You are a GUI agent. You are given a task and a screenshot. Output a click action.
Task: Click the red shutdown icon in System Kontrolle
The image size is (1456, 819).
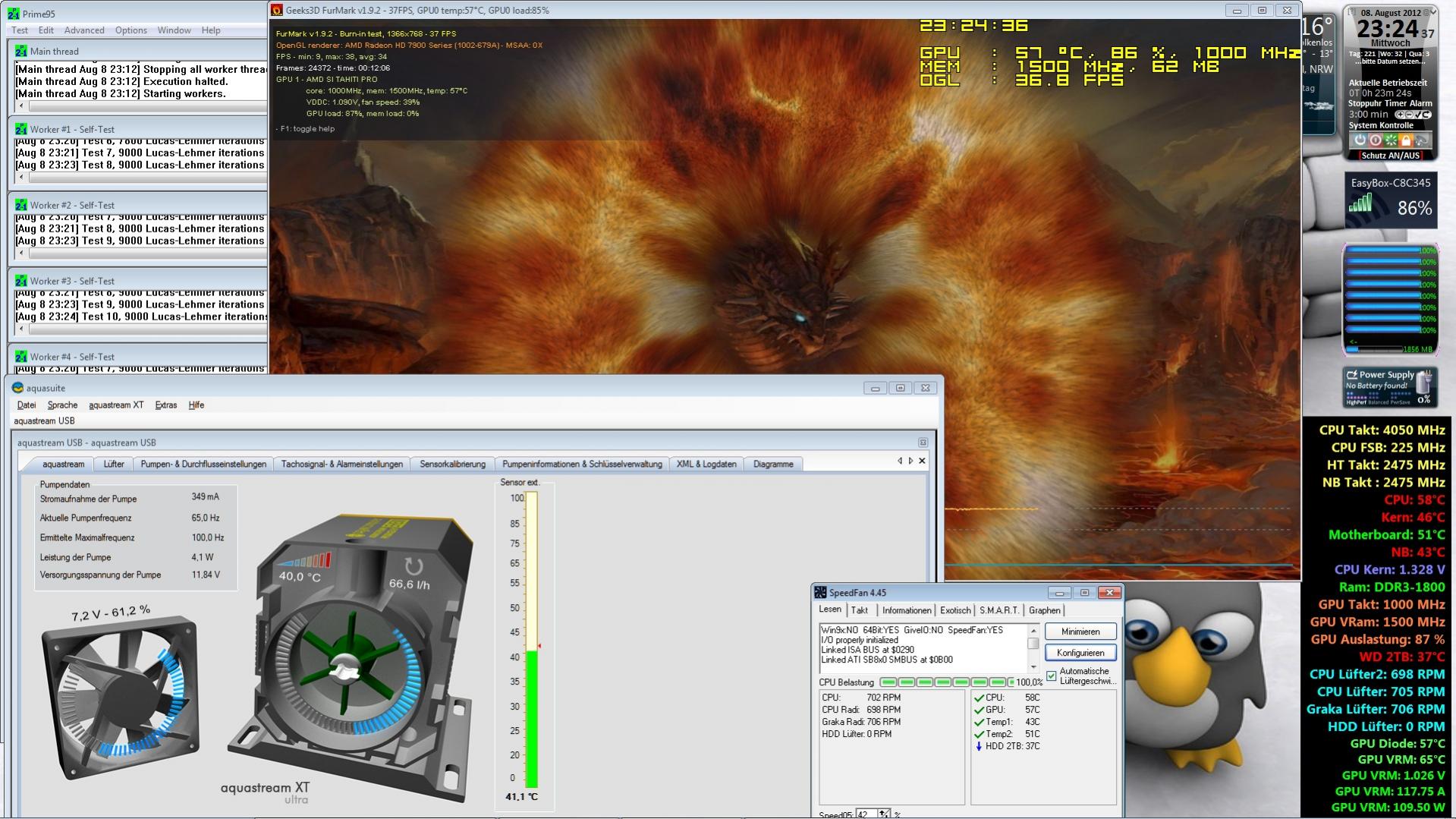click(1375, 140)
